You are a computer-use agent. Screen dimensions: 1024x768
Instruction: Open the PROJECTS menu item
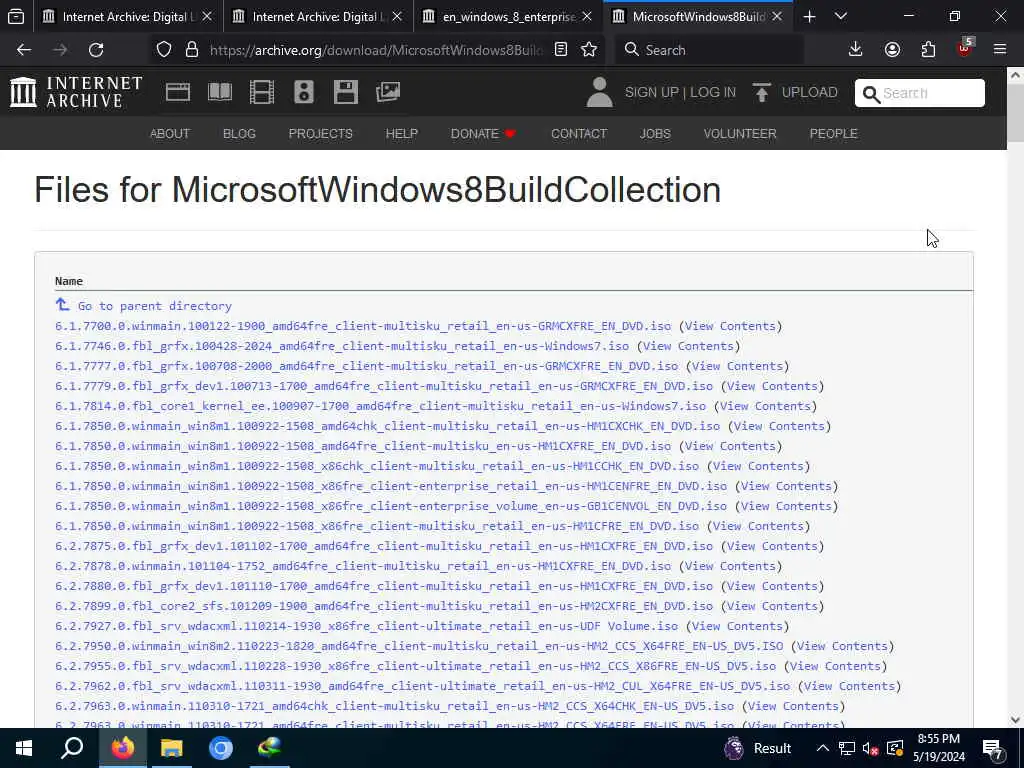321,133
